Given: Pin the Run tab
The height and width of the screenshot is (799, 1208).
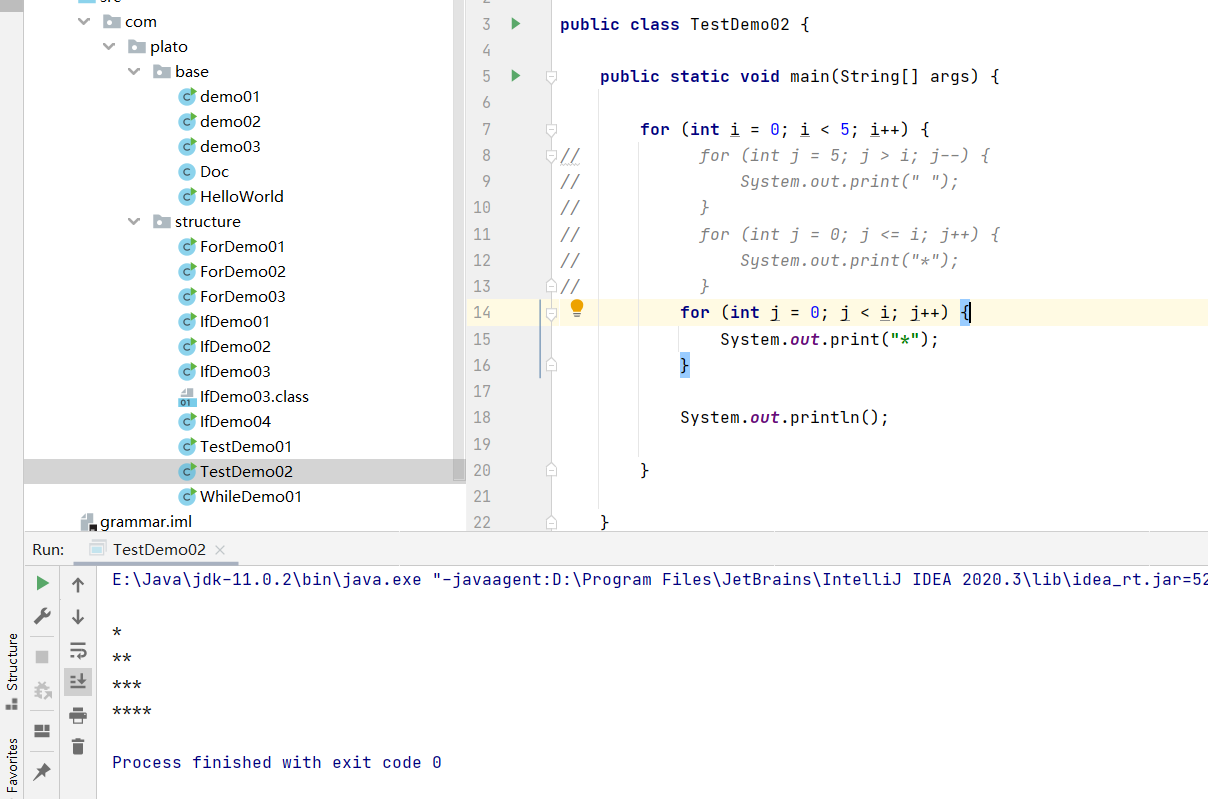Looking at the screenshot, I should (x=42, y=771).
